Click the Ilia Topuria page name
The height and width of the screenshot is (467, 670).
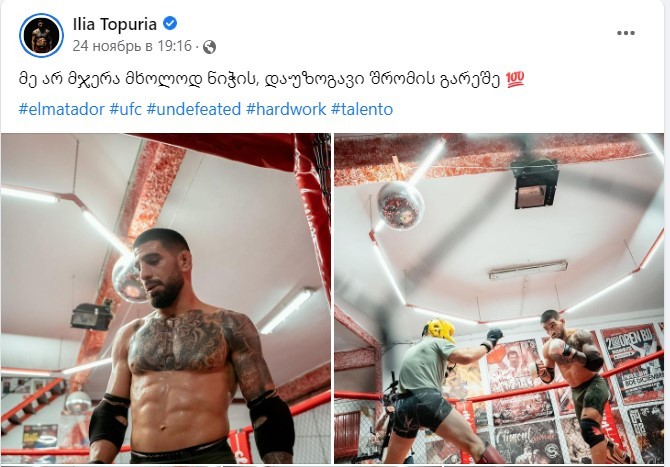coord(115,24)
